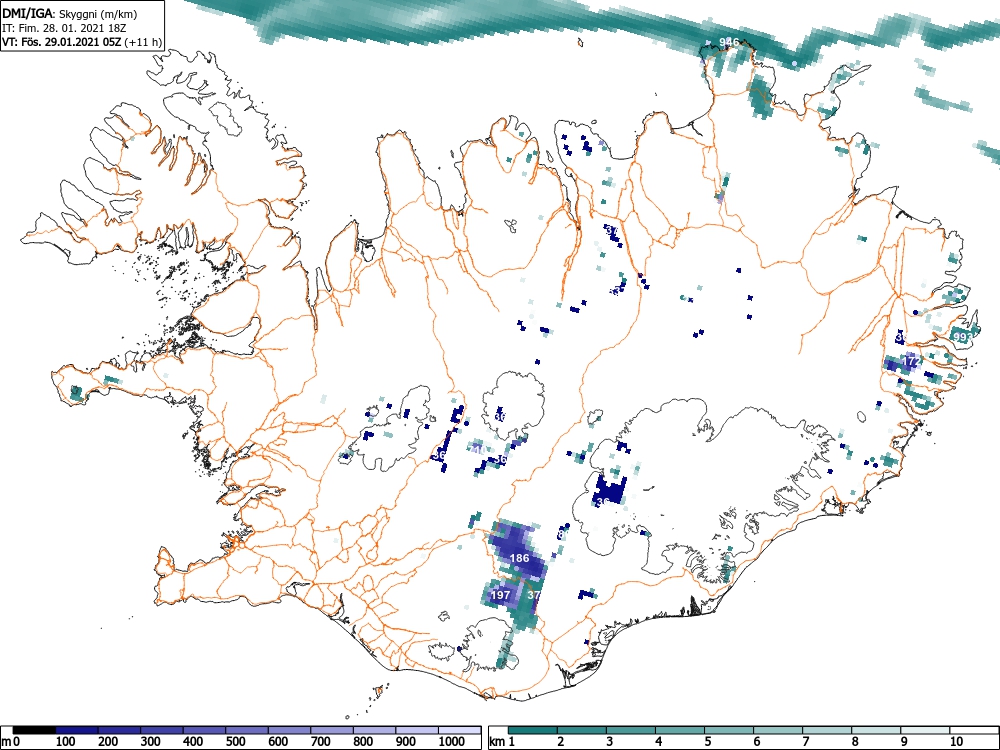Pick the 3–4 km teal legend swatch
This screenshot has height=750, width=1000.
point(631,730)
